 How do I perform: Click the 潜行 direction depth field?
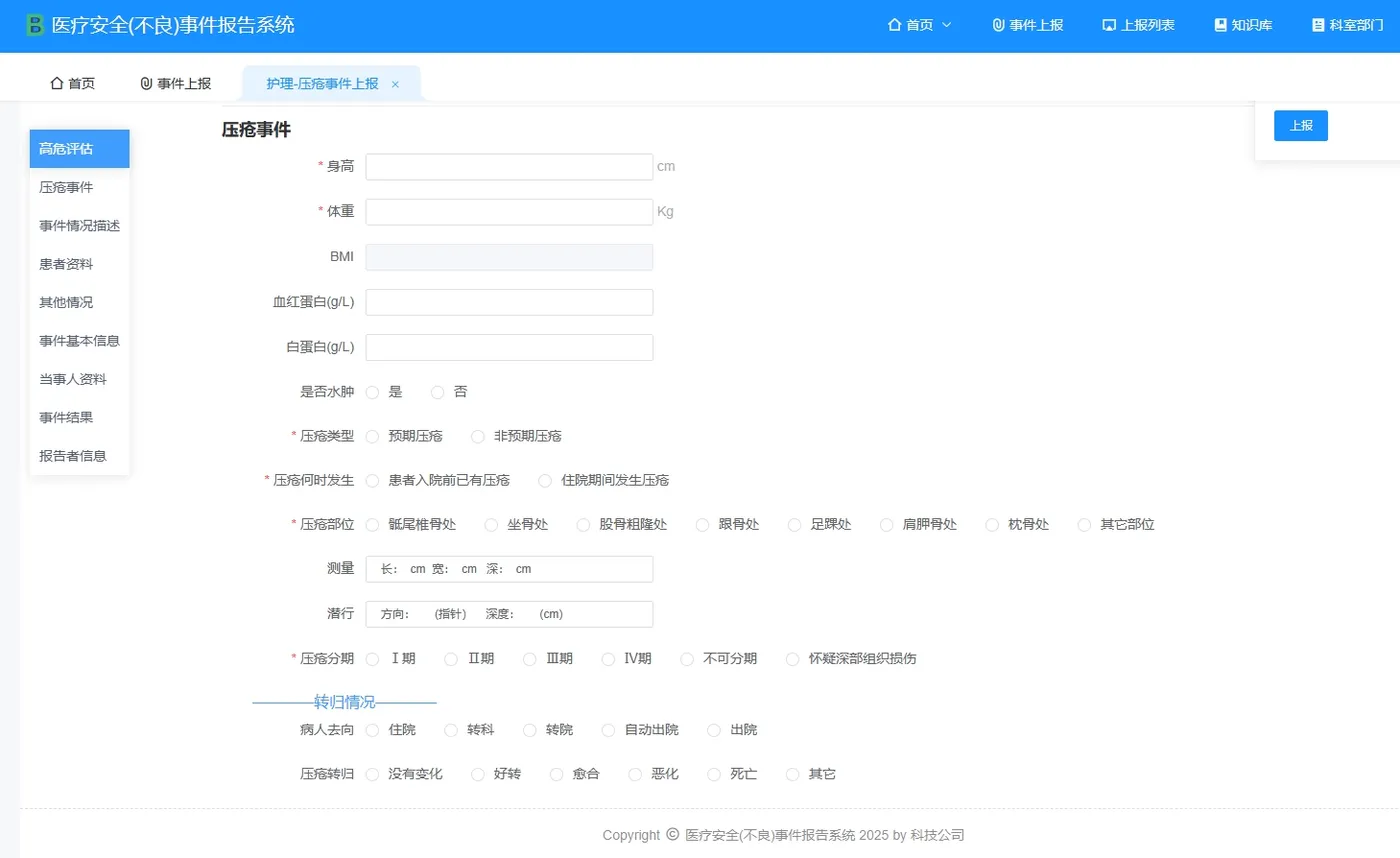click(509, 614)
